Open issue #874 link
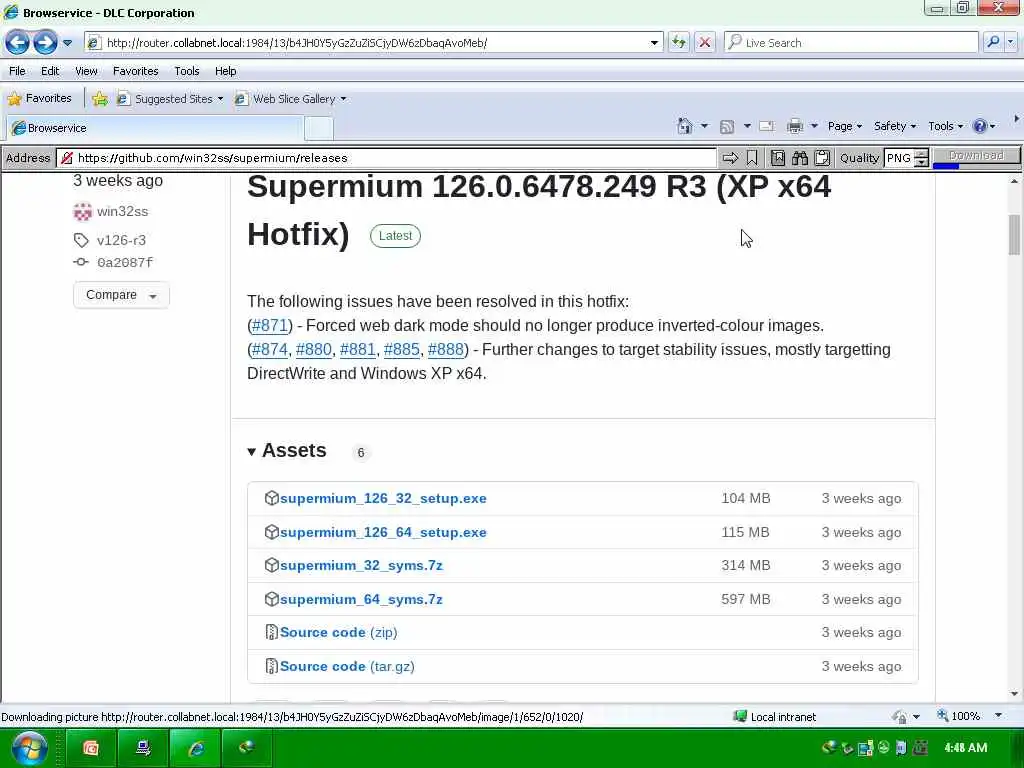Viewport: 1024px width, 768px height. (270, 350)
